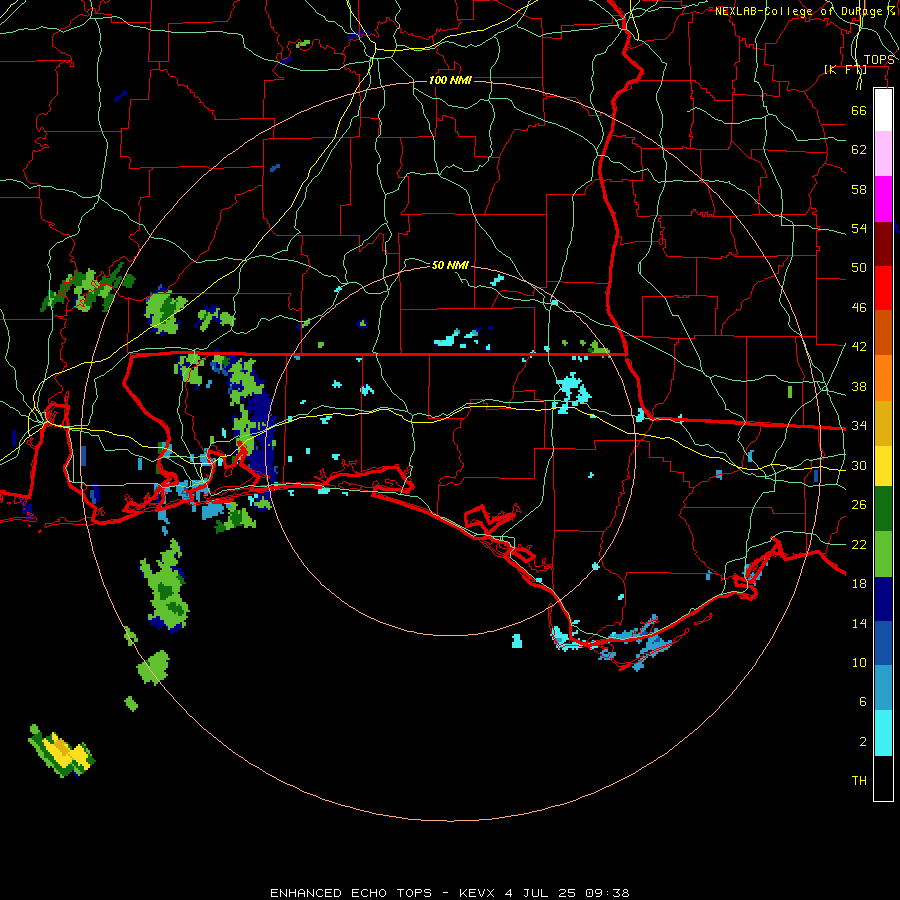900x900 pixels.
Task: Click the legend value '38'
Action: pyautogui.click(x=859, y=387)
